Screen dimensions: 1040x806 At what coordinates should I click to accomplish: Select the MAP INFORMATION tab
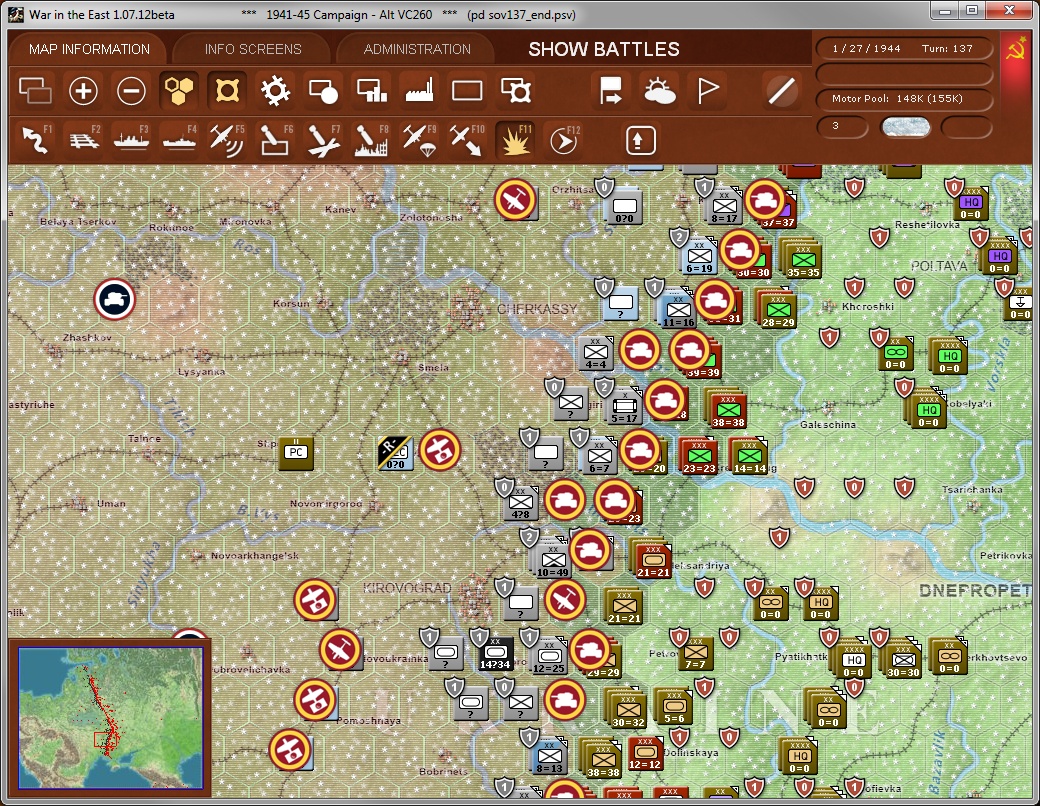[x=89, y=49]
